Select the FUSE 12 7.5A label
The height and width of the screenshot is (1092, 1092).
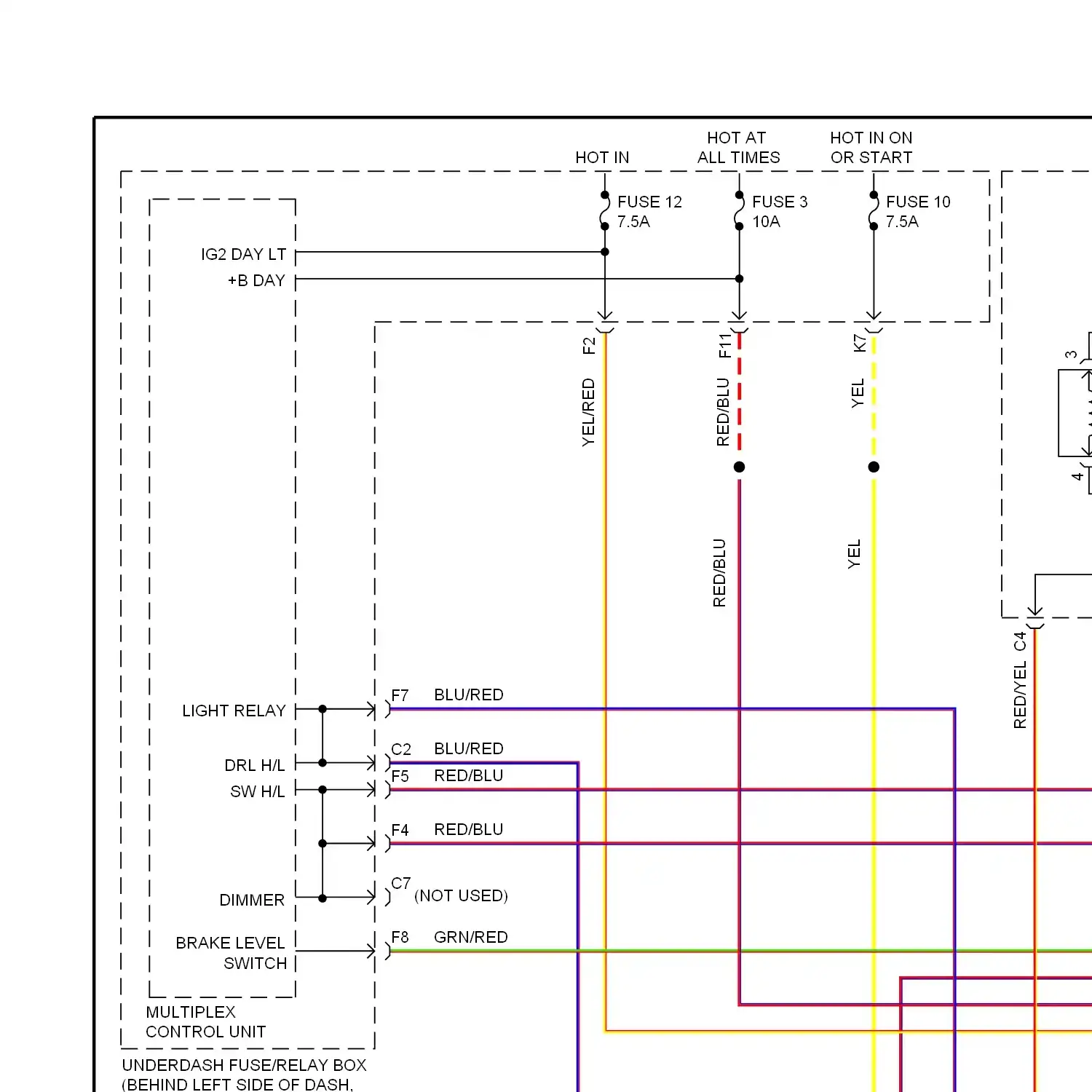[649, 212]
